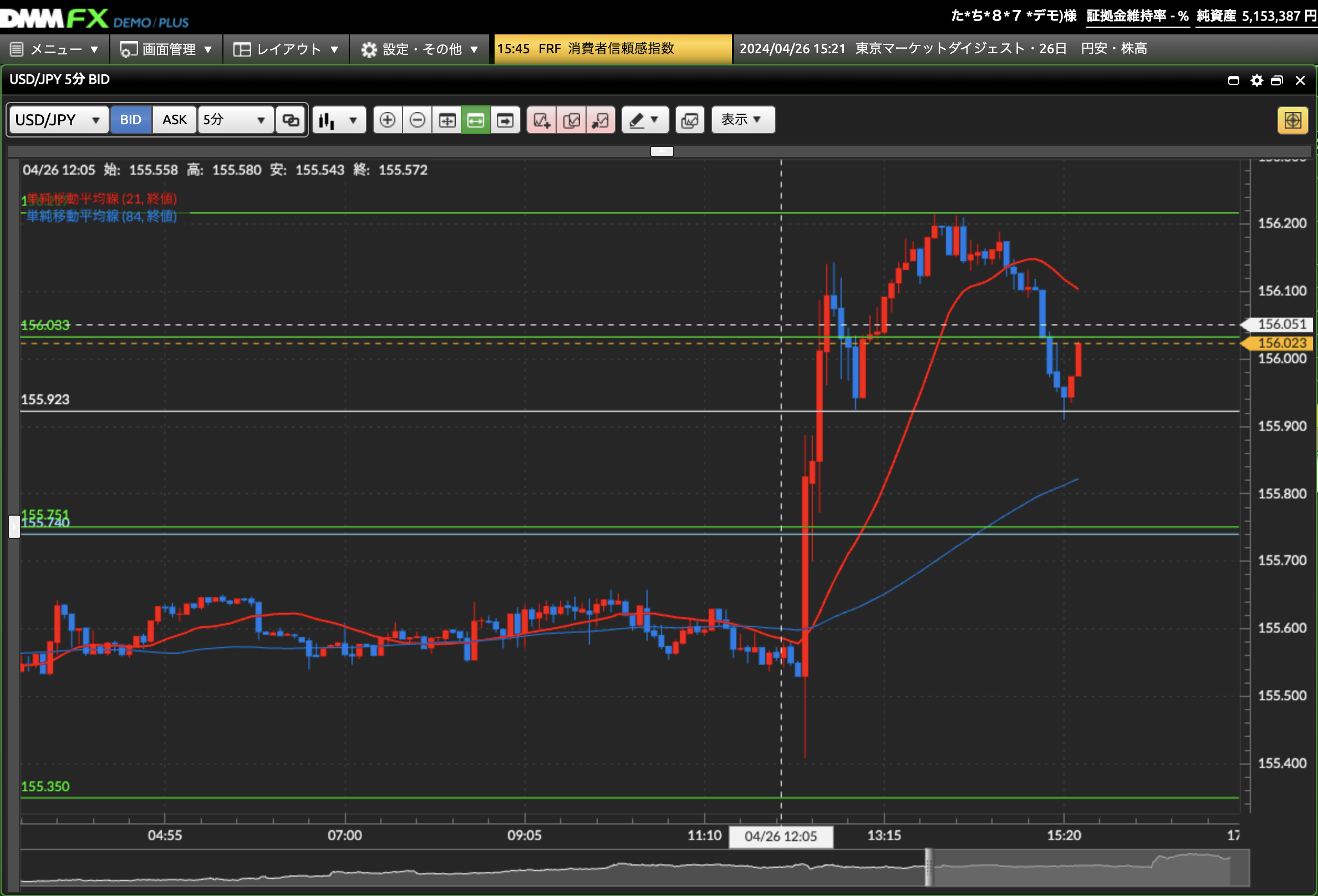
Task: Click the red 単純移動平均線 (21) legend
Action: click(x=102, y=198)
